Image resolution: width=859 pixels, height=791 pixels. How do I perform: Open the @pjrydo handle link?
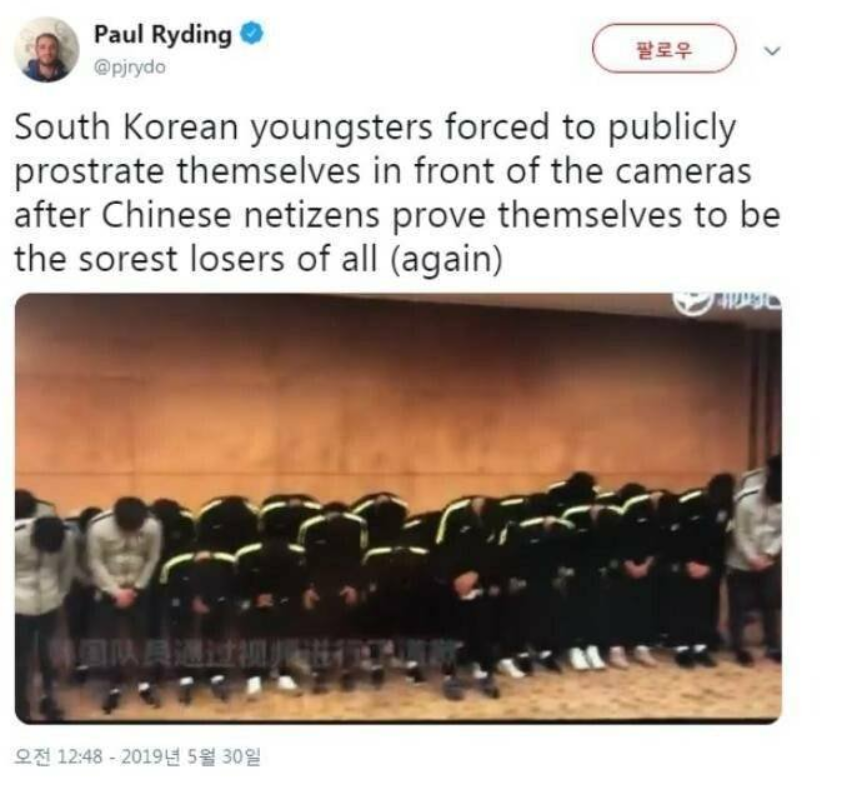coord(130,67)
